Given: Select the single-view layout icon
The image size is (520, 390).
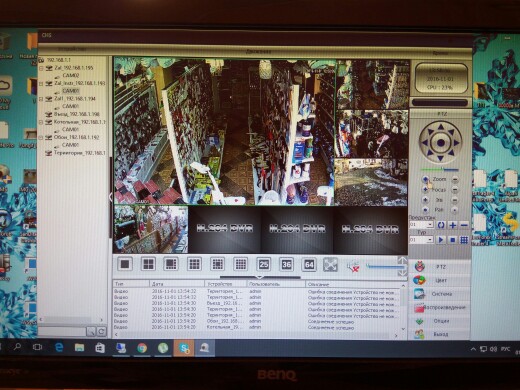Looking at the screenshot, I should (125, 264).
